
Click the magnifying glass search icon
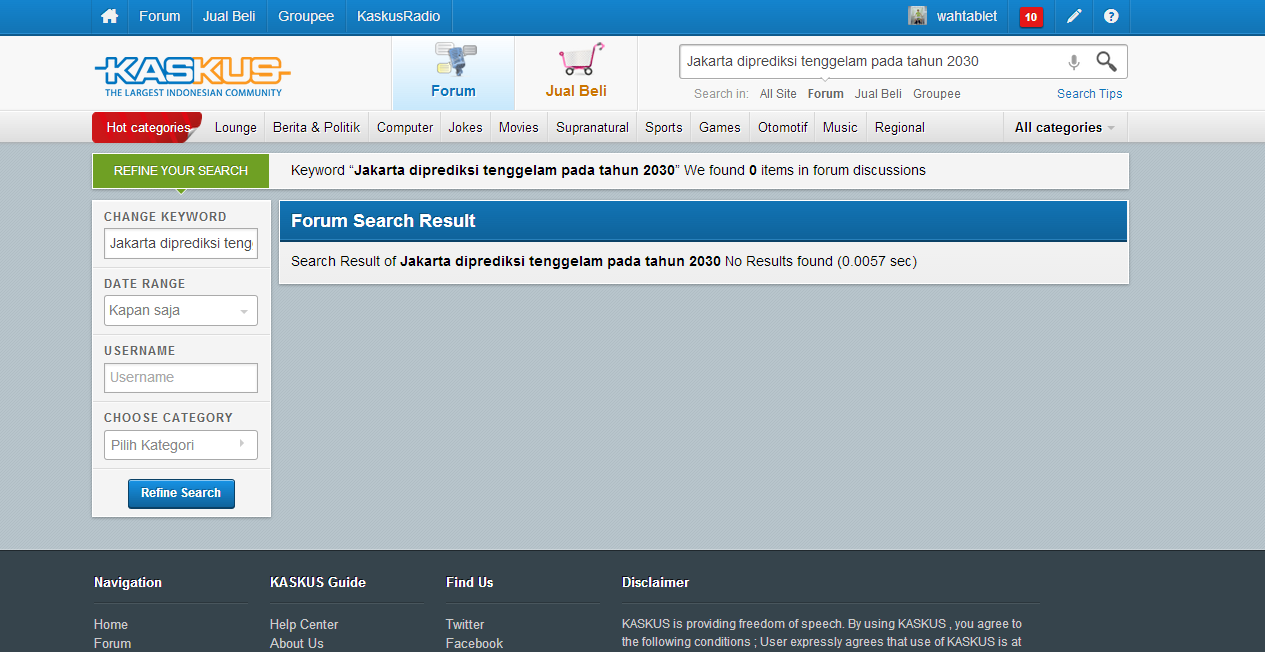[1106, 61]
